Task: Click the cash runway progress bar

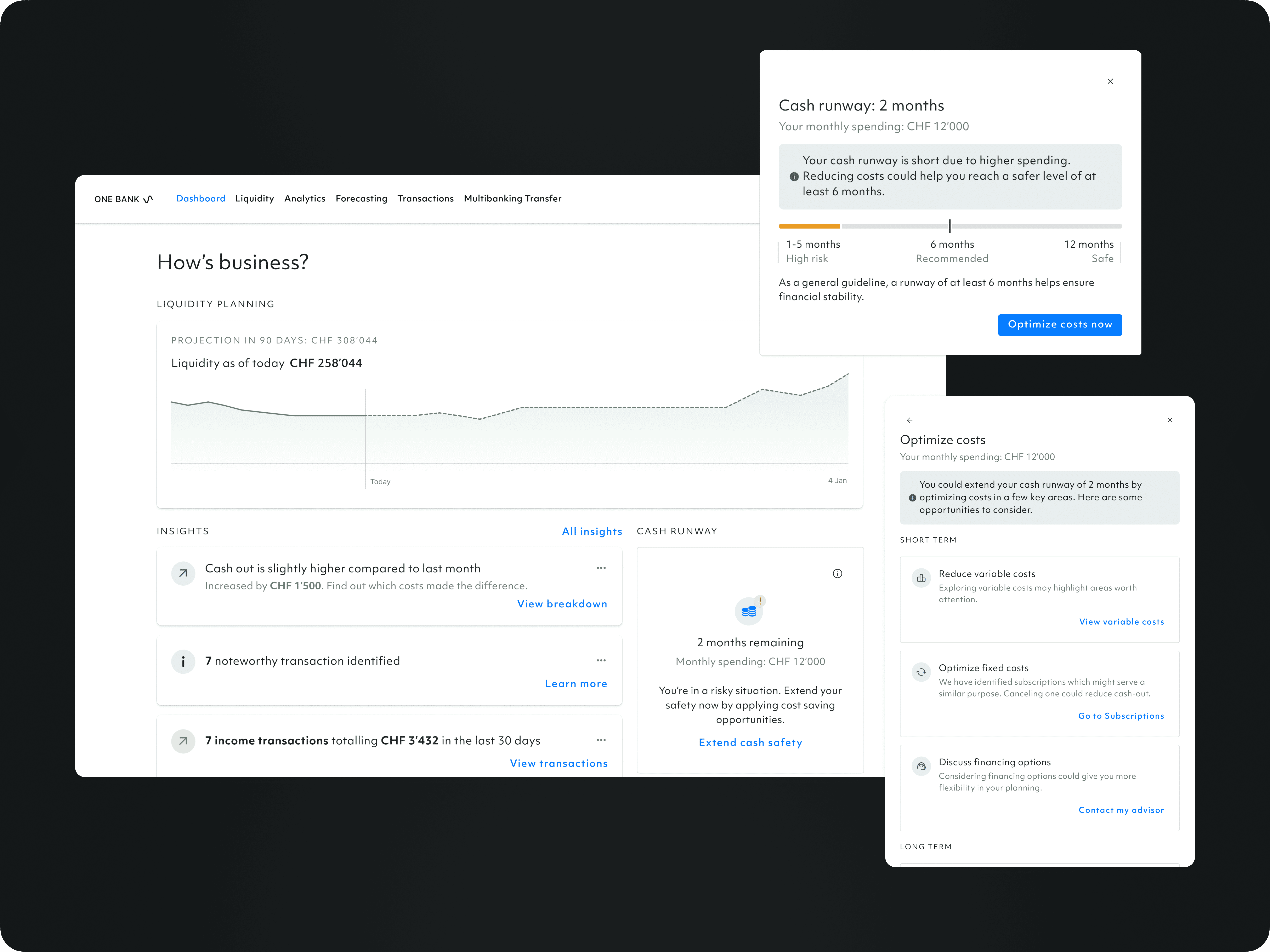Action: point(950,226)
